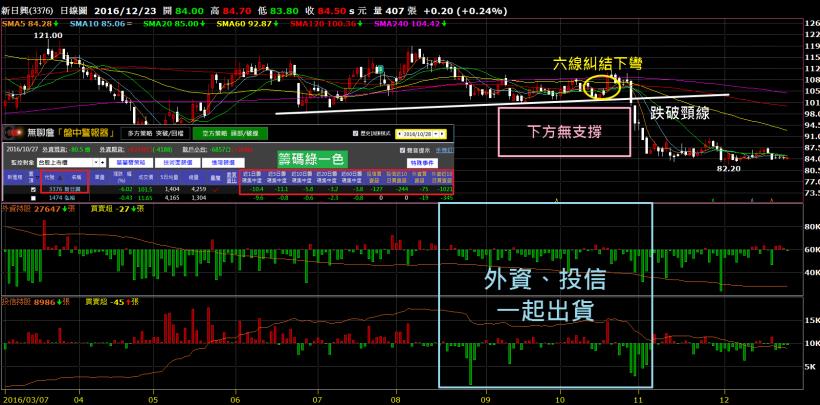Click the 新日興(3376) chart title

pyautogui.click(x=27, y=10)
